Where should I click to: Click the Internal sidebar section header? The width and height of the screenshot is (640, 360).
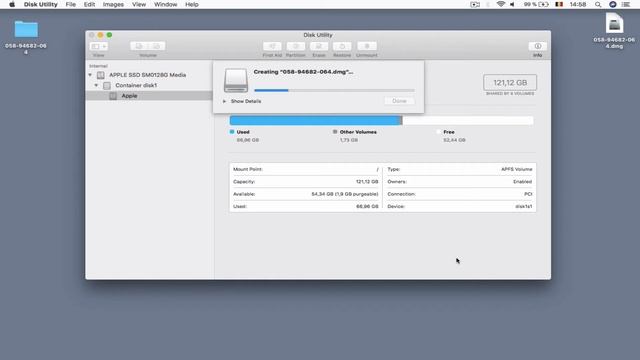point(98,66)
